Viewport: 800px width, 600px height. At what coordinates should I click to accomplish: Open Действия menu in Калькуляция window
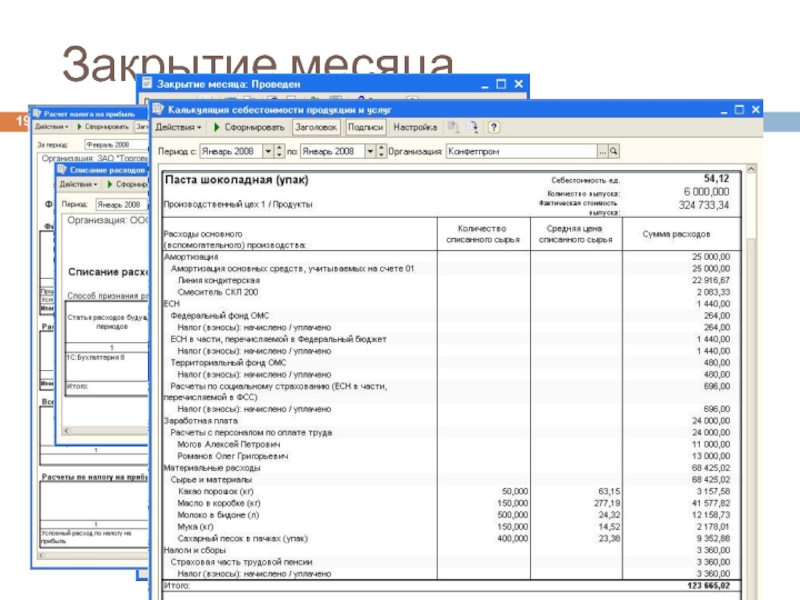(179, 128)
